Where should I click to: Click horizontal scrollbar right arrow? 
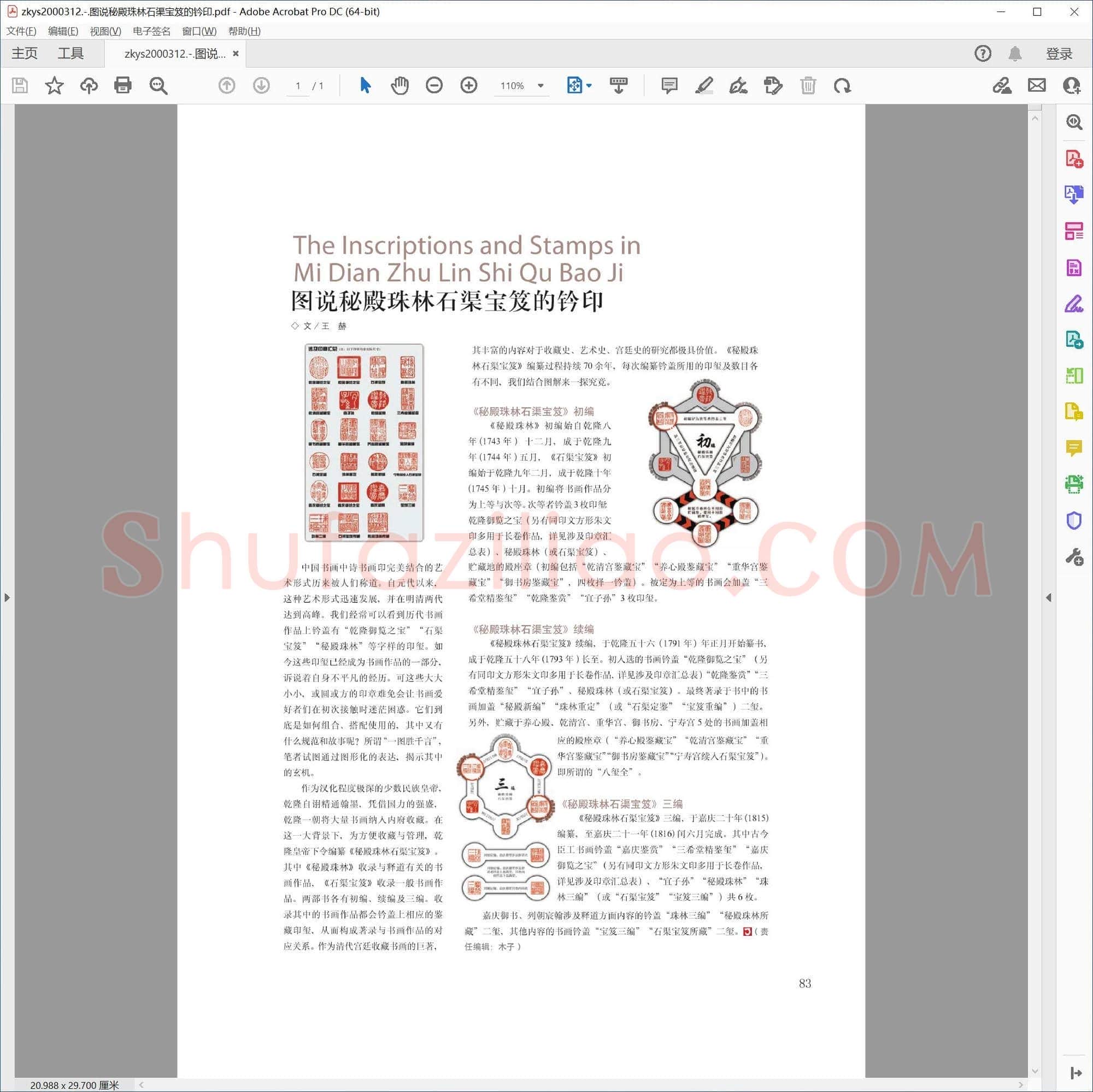tap(1021, 1085)
